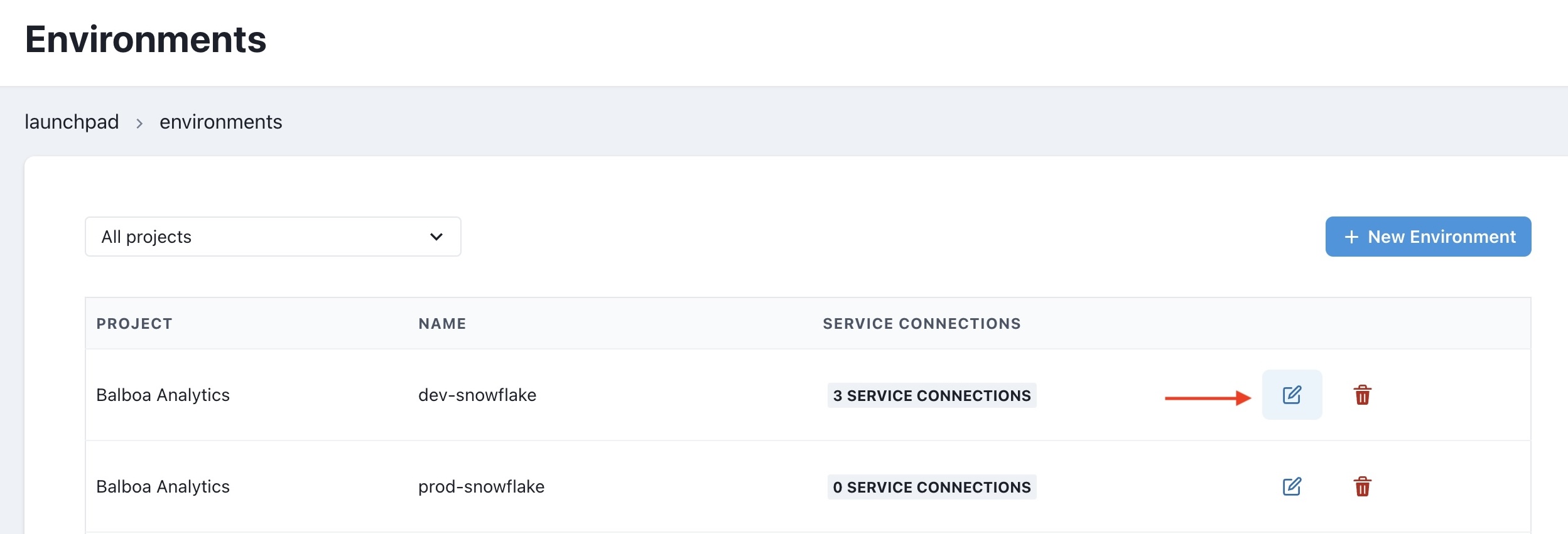Select the prod-snowflake name cell
1568x534 pixels.
[x=482, y=486]
